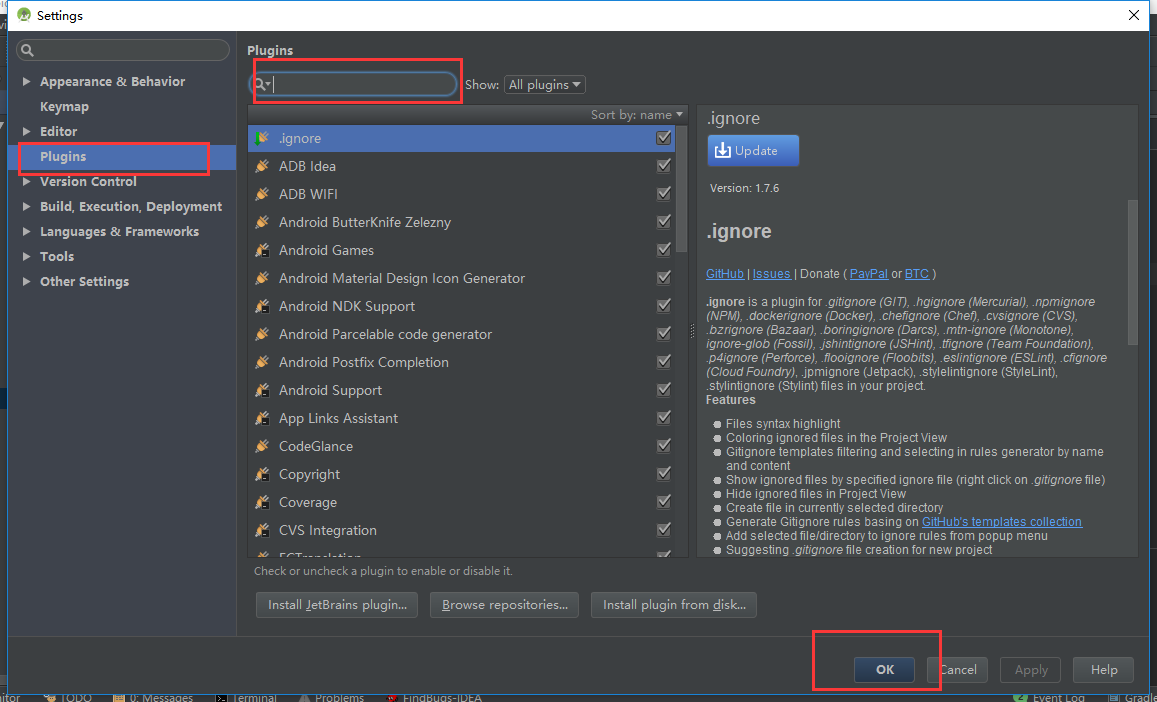Click the ADB Idea plugin icon
This screenshot has height=702, width=1157.
point(261,166)
